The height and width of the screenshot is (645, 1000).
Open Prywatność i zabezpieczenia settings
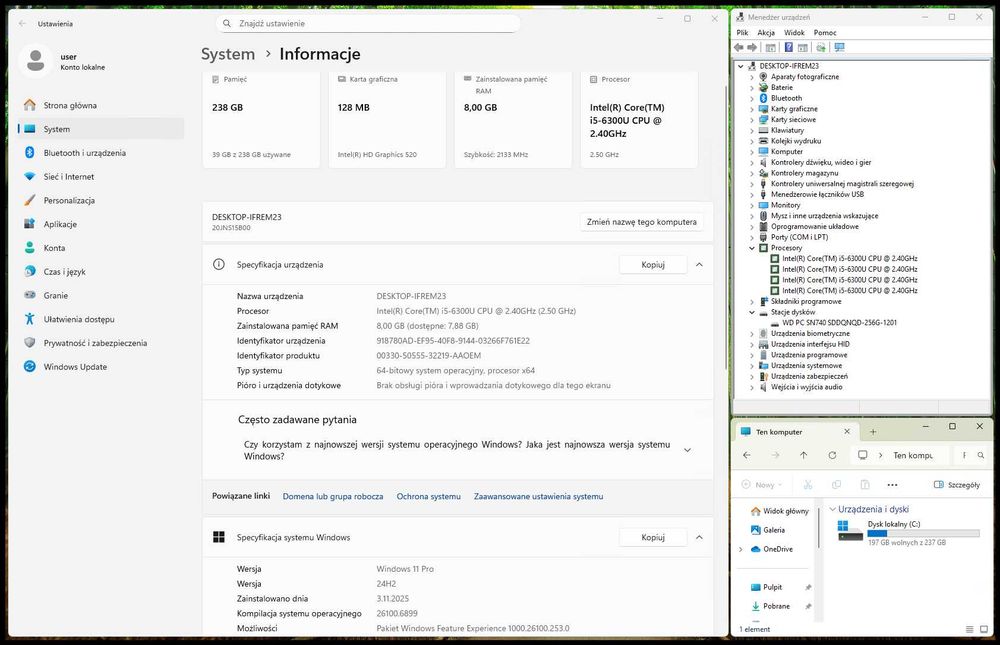coord(102,343)
